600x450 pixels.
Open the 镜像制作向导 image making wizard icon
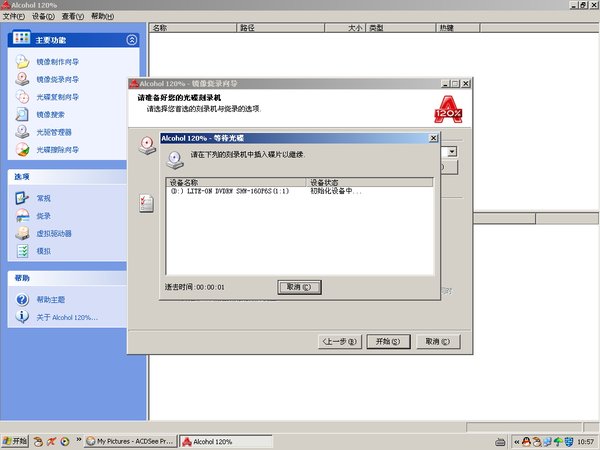pyautogui.click(x=22, y=62)
